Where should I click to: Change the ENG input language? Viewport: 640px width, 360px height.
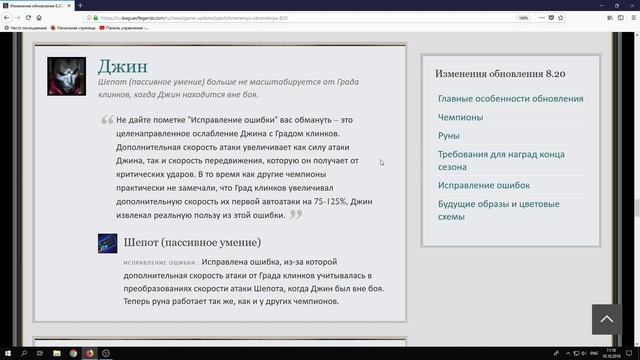click(594, 353)
